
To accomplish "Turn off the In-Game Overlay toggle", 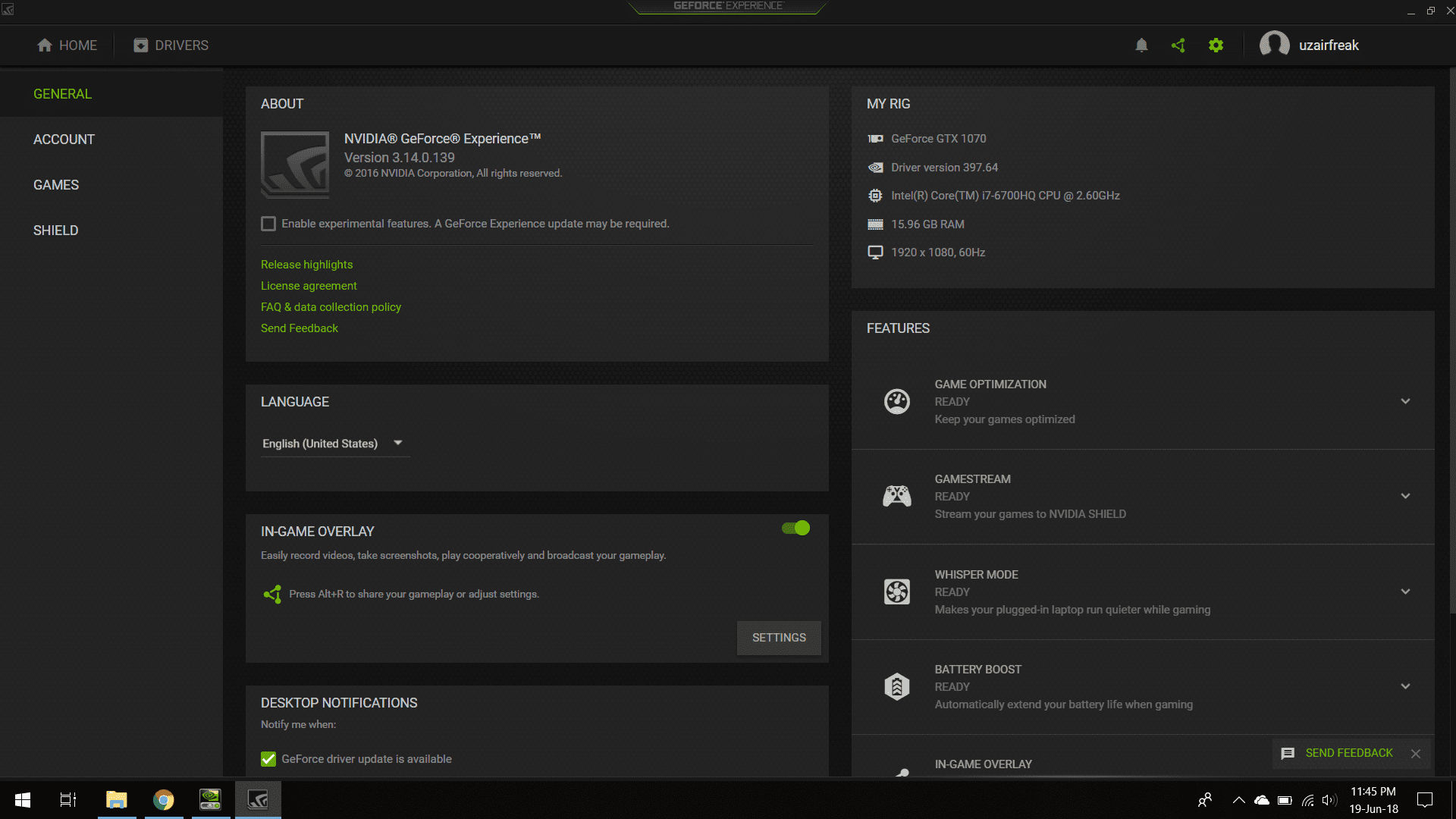I will 795,528.
